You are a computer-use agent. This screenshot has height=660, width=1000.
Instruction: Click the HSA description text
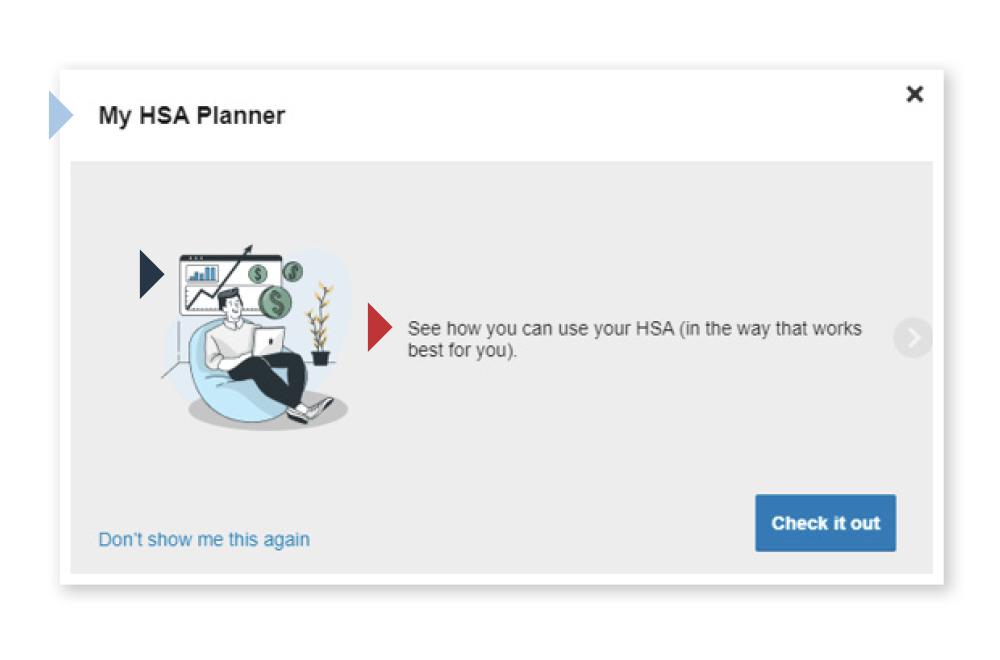click(635, 339)
